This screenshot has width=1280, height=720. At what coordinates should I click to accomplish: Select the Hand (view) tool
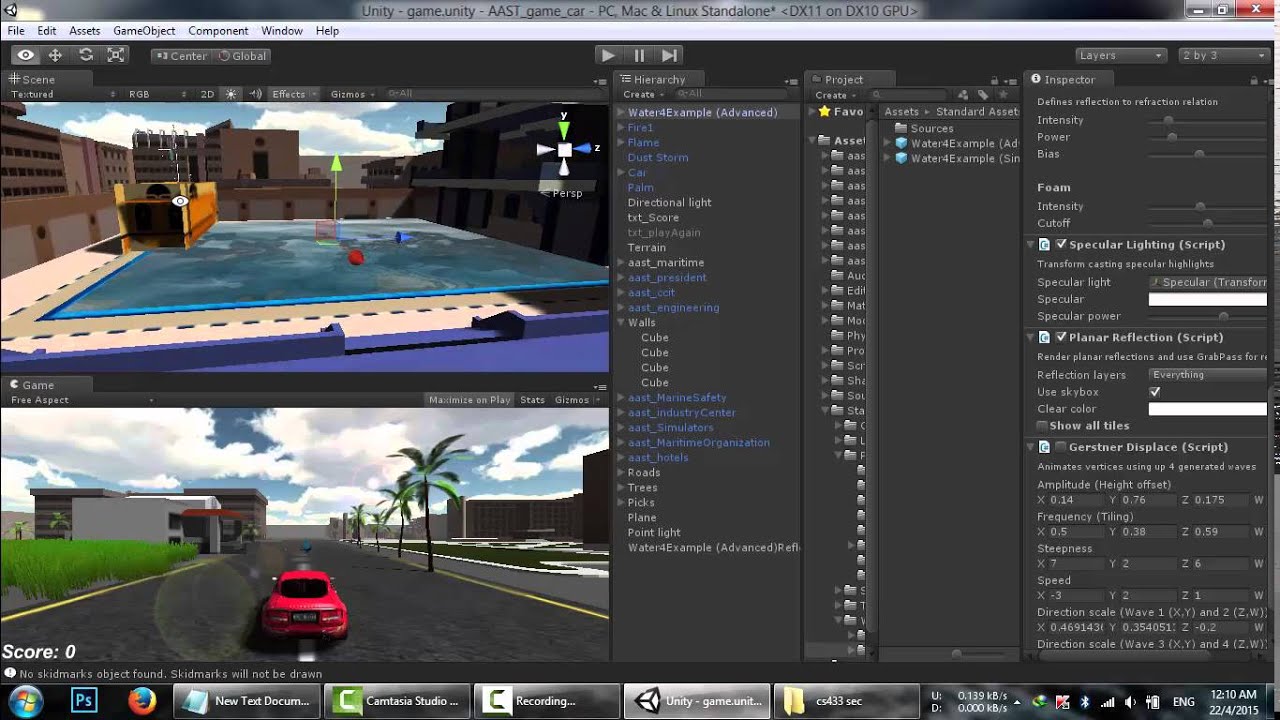click(x=26, y=56)
